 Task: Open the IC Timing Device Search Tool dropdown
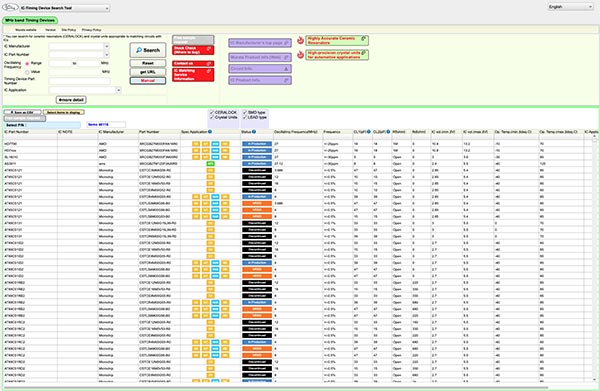coord(65,8)
